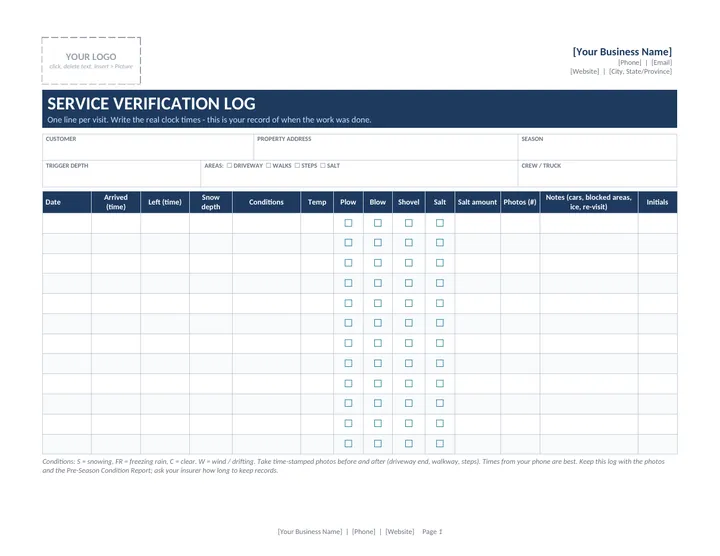Screen dimensions: 720x556
Task: Click the Initials column header
Action: (x=657, y=202)
